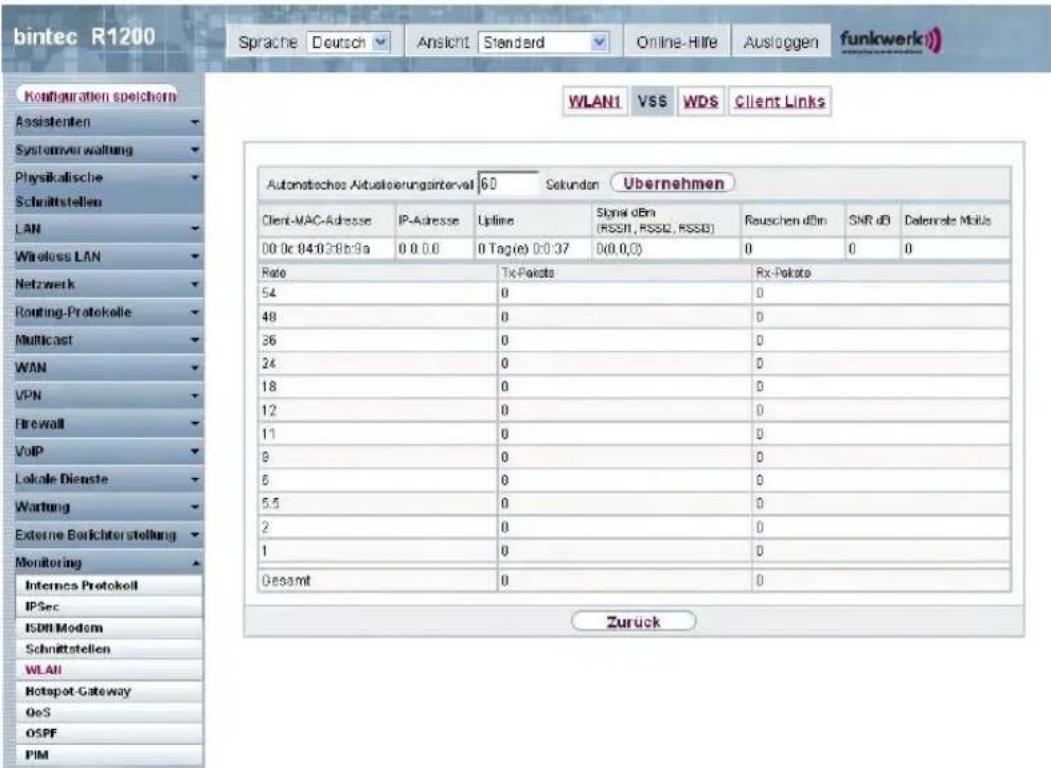Expand the Firewall menu
The height and width of the screenshot is (768, 1051).
[x=109, y=424]
